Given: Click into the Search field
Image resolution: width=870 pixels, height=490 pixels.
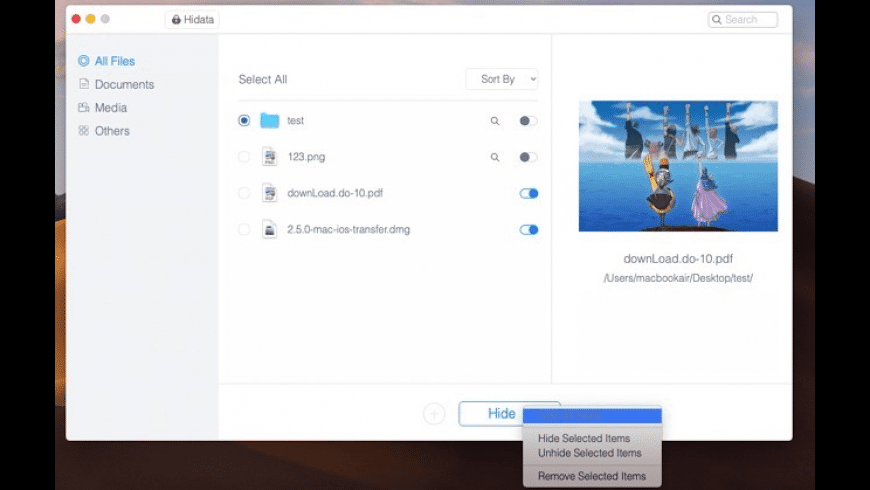Looking at the screenshot, I should tap(743, 19).
